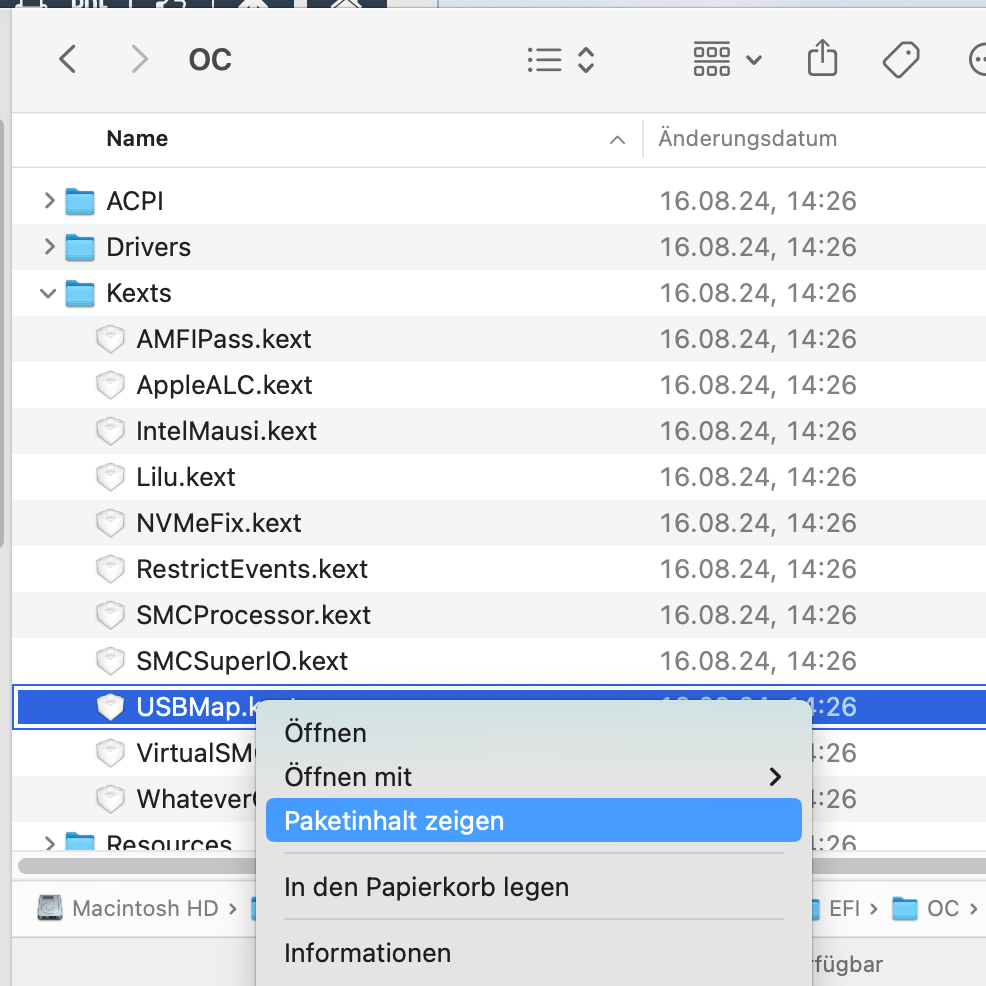986x986 pixels.
Task: Sort by the Name column header
Action: coord(137,138)
